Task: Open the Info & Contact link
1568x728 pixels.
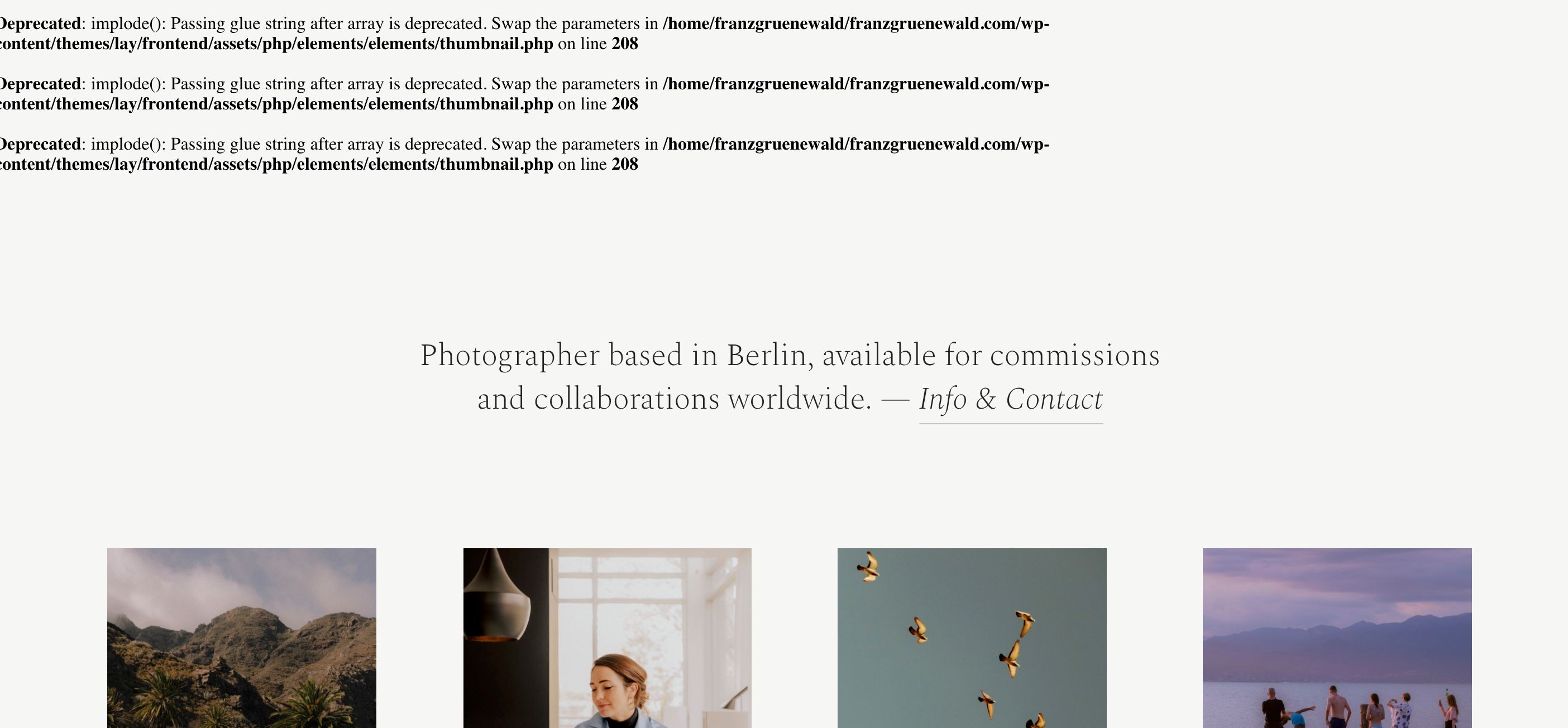Action: coord(1011,400)
